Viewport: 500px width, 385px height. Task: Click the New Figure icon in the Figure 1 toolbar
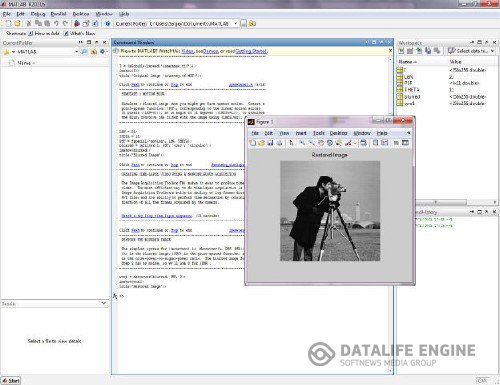[253, 143]
